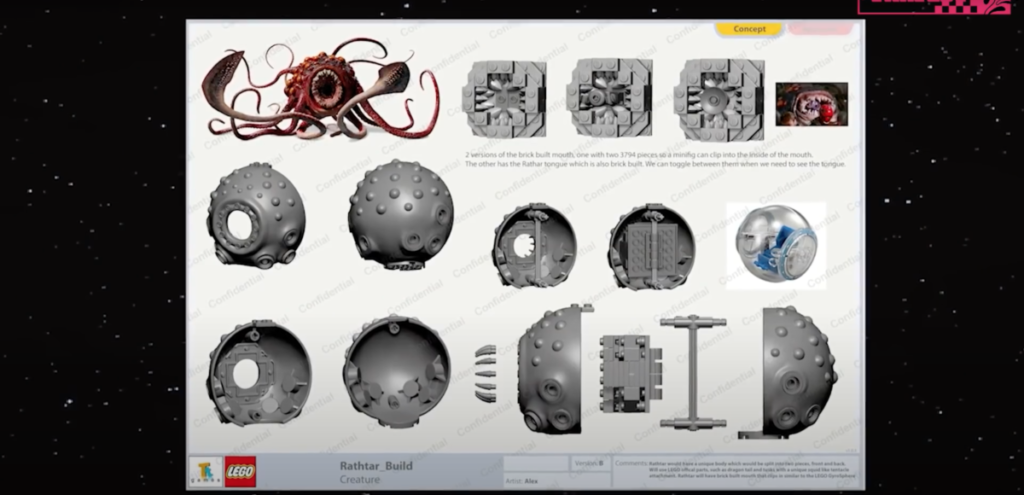The width and height of the screenshot is (1024, 495).
Task: Select the exploded front half-sphere side view
Action: 554,369
